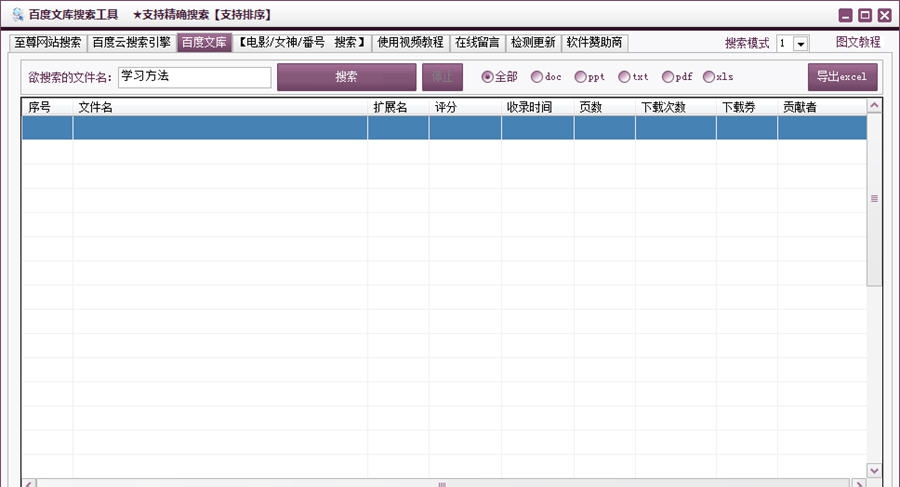Switch to the 百度云搜索引擎 tab
This screenshot has width=900, height=487.
131,42
